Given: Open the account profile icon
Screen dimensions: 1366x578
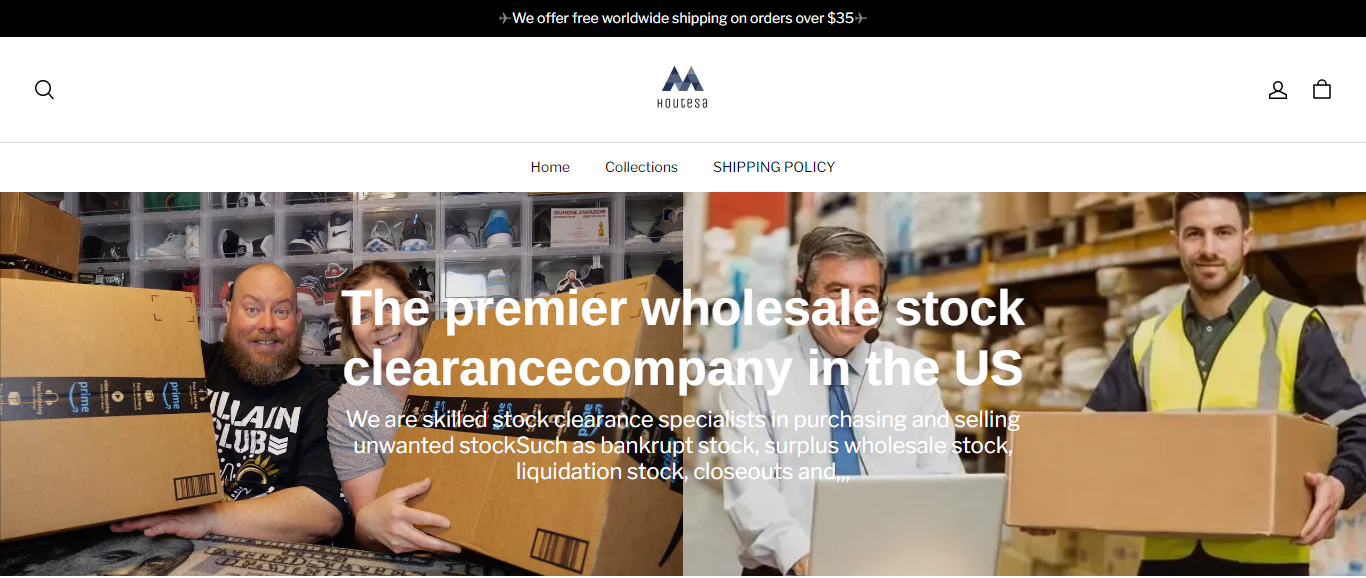Looking at the screenshot, I should (x=1277, y=90).
